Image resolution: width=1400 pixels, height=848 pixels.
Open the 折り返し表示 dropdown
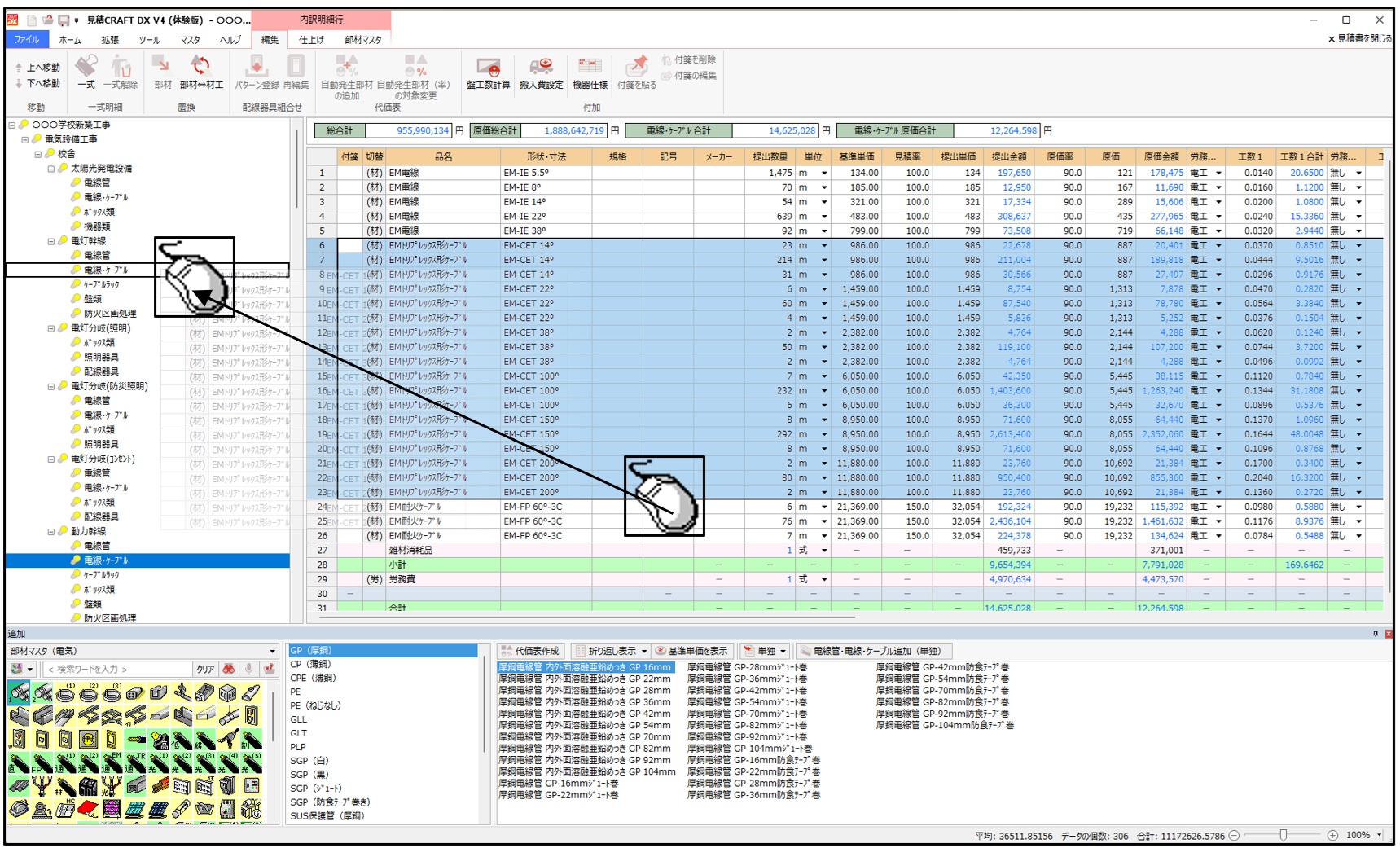click(x=643, y=651)
